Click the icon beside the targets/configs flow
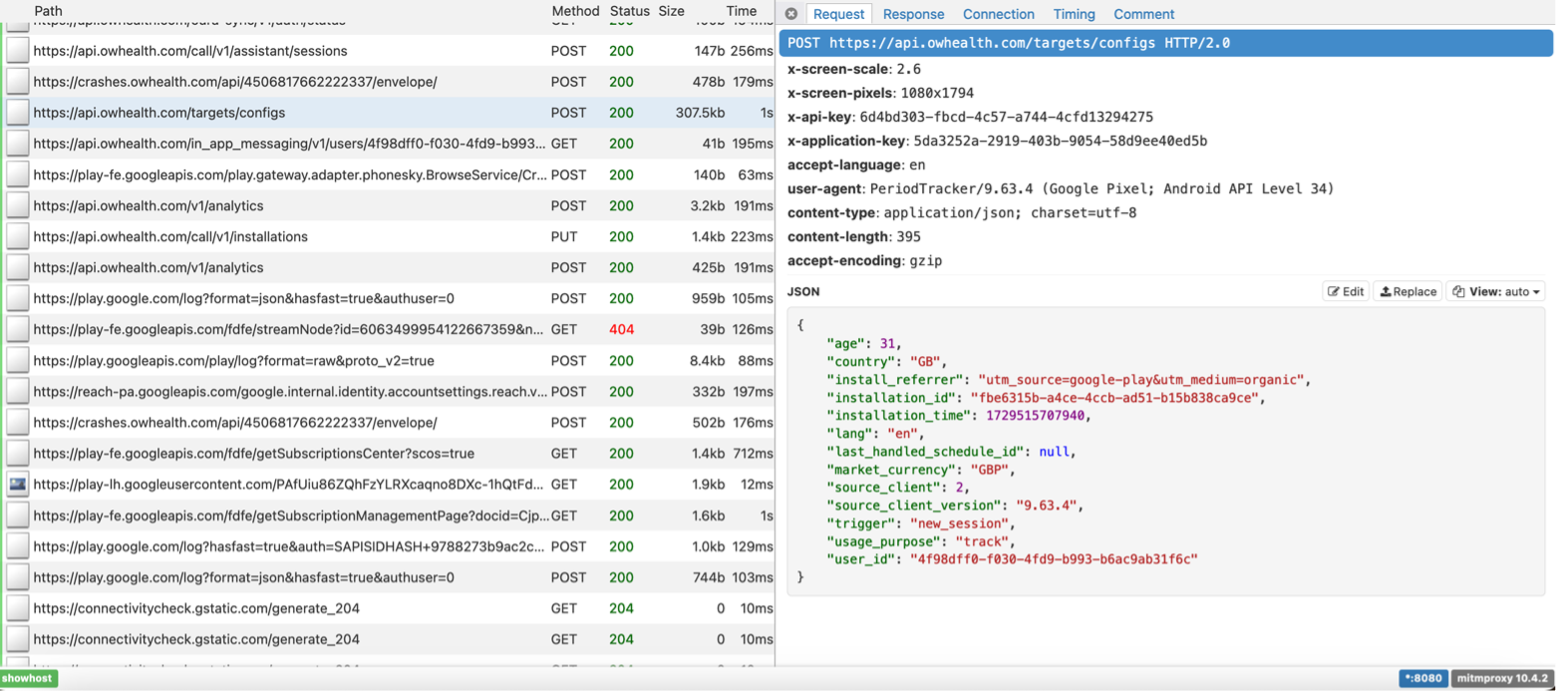Viewport: 1558px width, 693px height. (17, 113)
